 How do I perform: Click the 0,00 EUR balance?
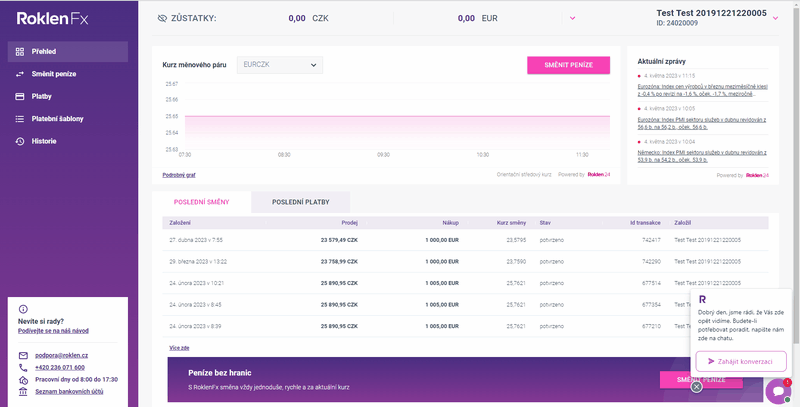478,18
